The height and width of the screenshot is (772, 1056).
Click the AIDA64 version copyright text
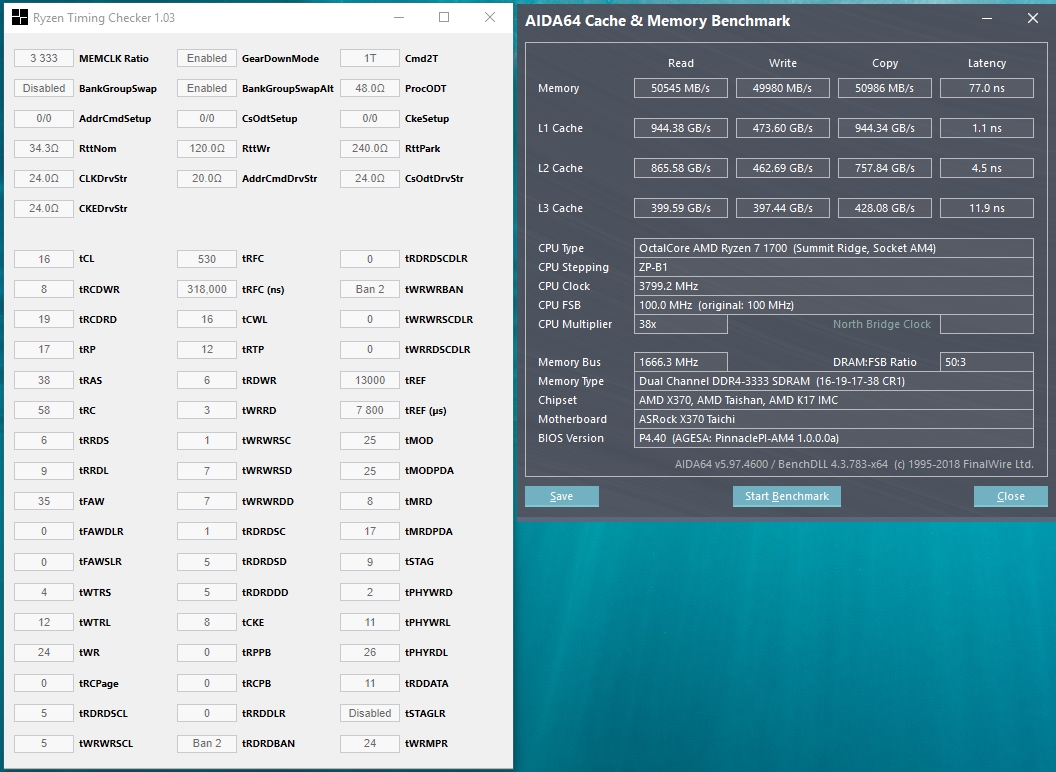point(854,464)
